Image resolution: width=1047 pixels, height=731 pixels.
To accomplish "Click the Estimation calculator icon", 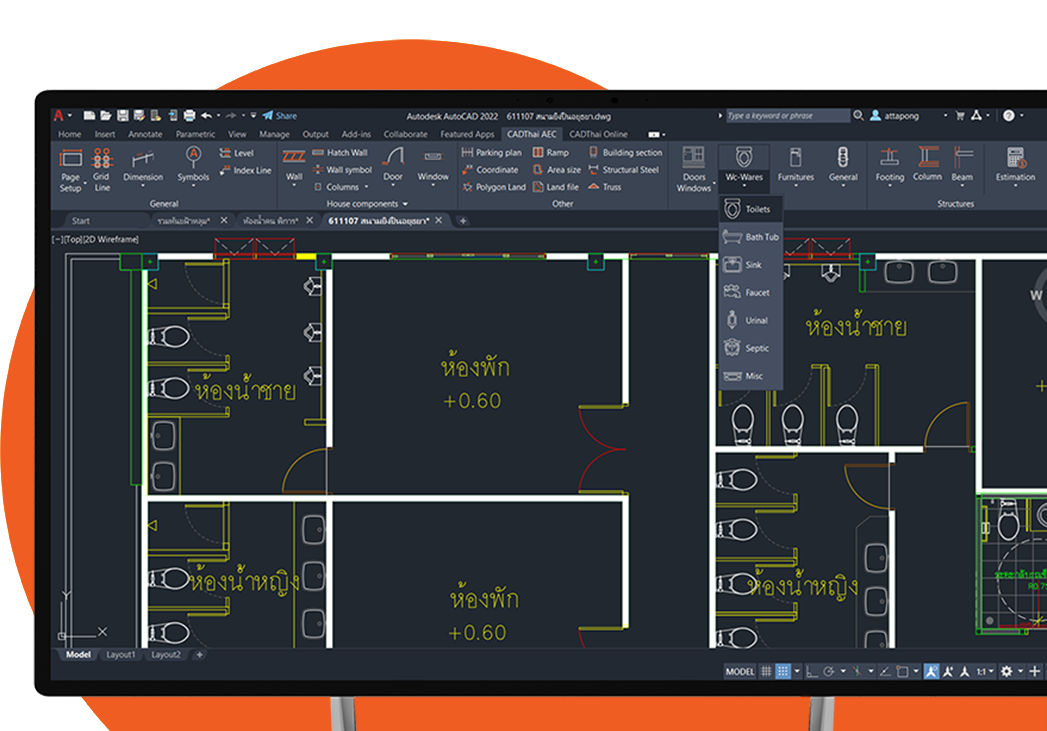I will pos(1016,158).
